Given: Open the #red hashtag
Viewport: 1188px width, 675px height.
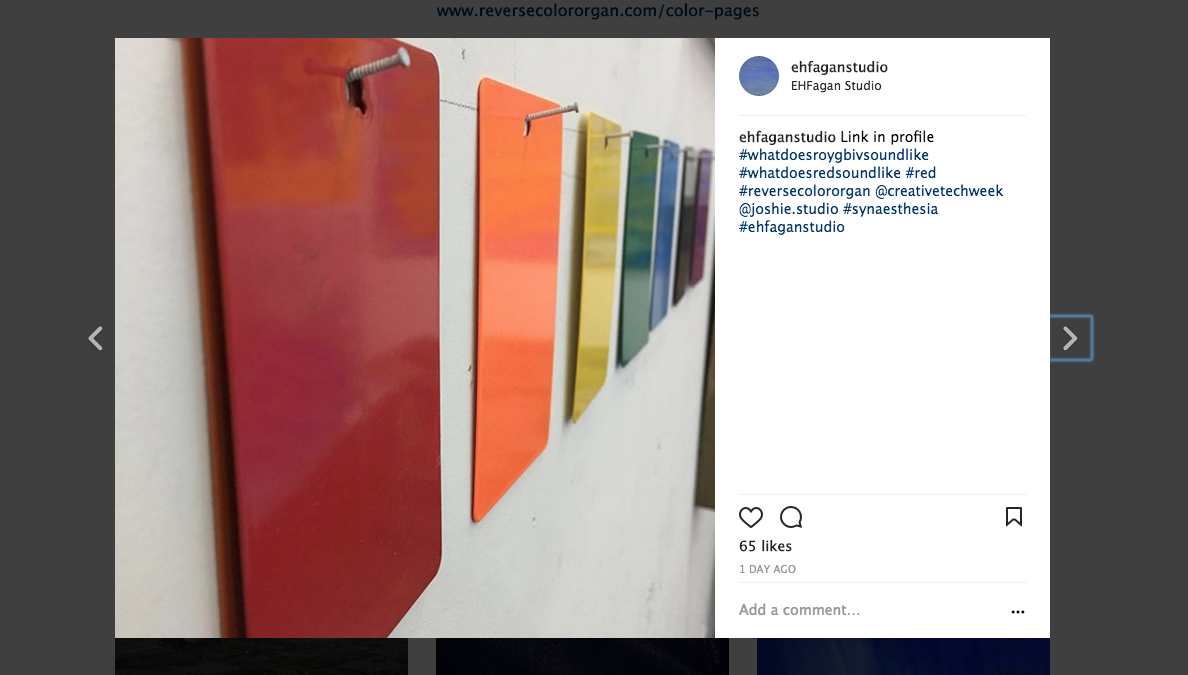Looking at the screenshot, I should click(921, 173).
